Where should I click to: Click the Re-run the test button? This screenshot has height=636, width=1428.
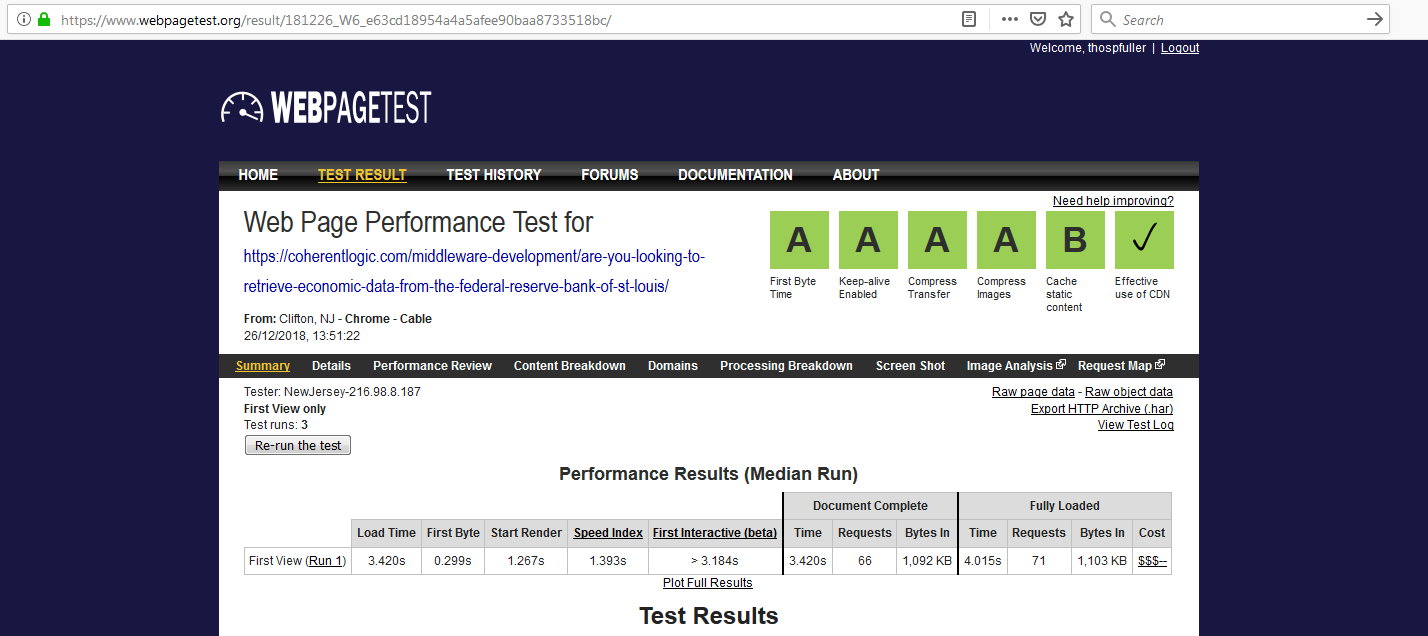[298, 445]
